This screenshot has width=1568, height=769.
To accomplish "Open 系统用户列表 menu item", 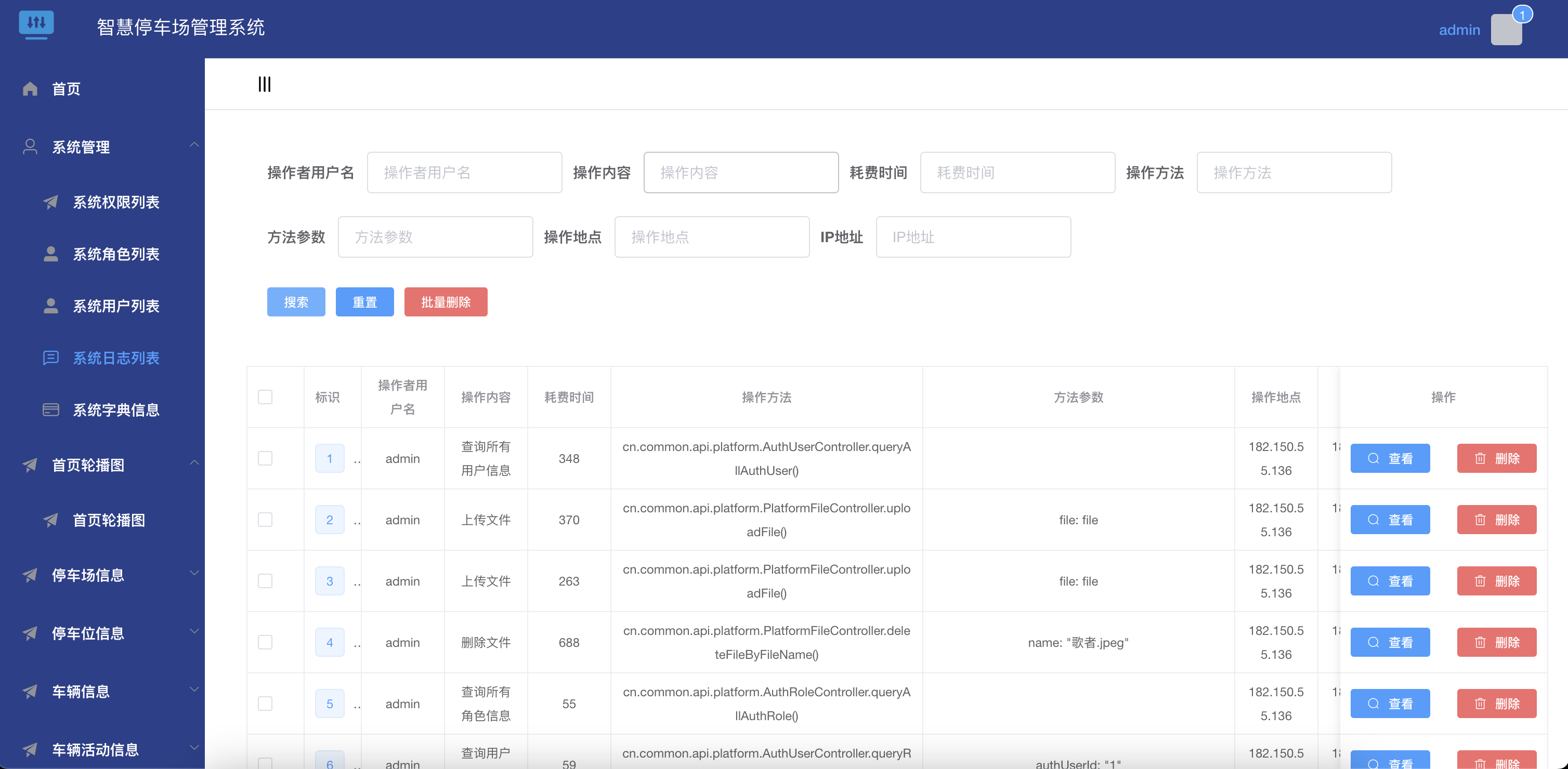I will [115, 306].
